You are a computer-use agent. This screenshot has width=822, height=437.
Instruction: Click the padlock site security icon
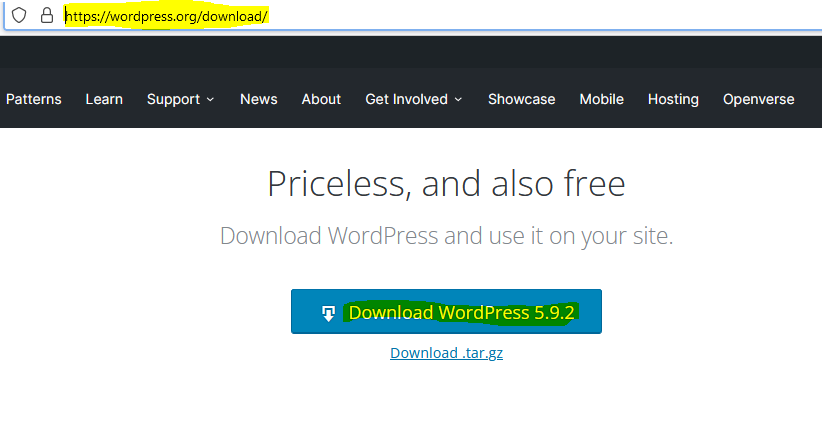(47, 15)
